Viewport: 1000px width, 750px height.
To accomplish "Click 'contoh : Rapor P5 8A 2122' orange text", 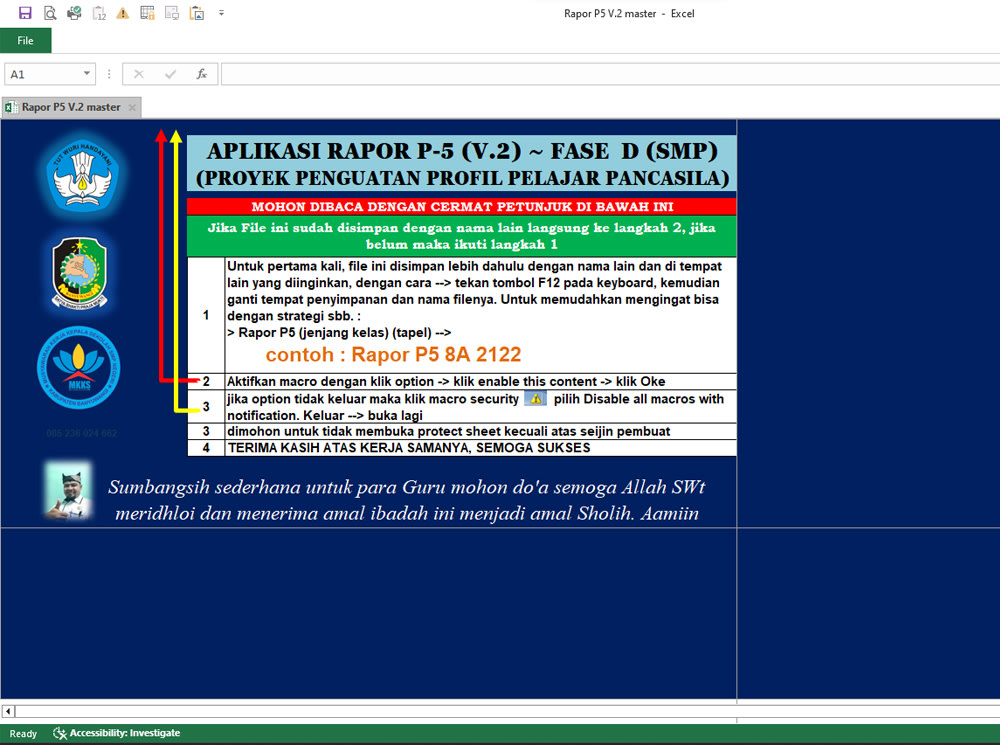I will (x=393, y=355).
